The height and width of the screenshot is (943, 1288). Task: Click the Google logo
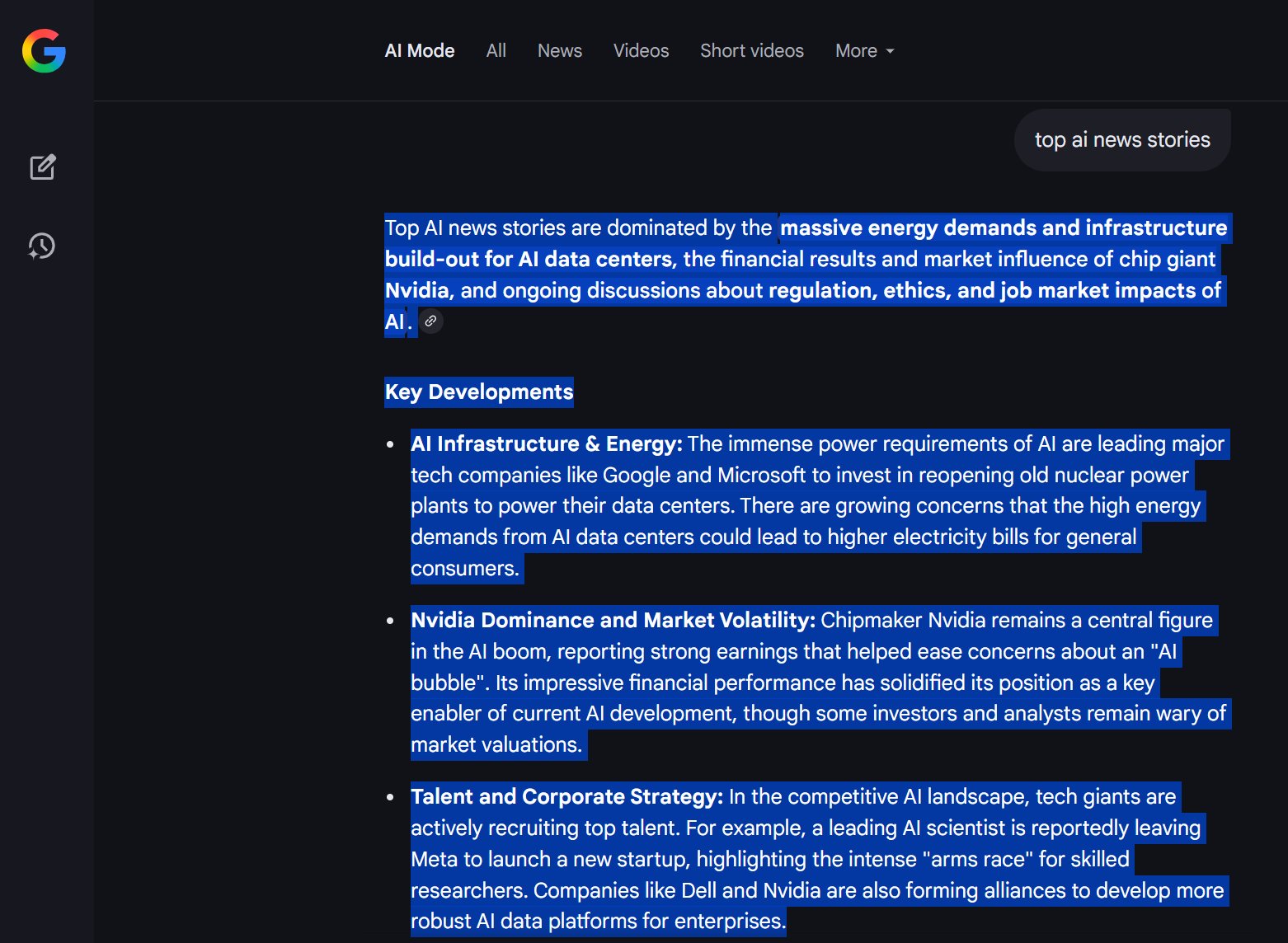[x=44, y=51]
